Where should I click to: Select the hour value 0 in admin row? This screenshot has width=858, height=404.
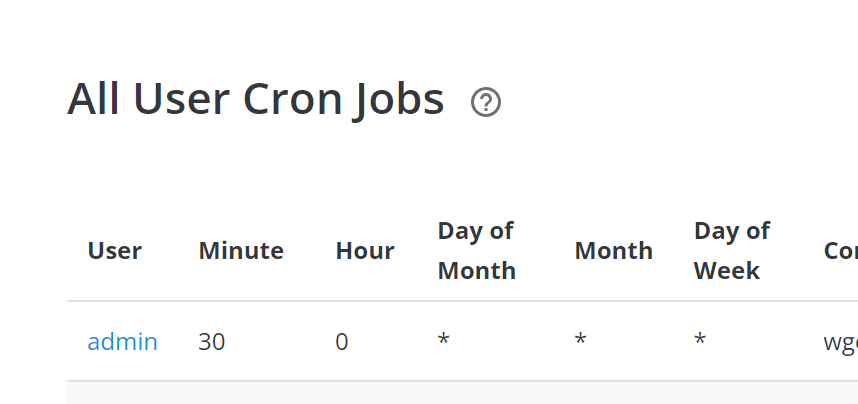tap(341, 342)
